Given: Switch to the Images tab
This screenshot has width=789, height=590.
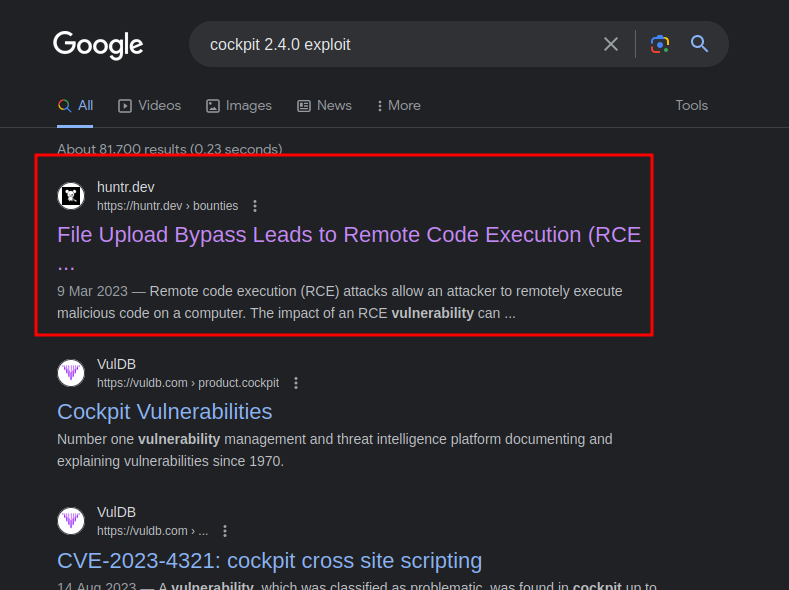Looking at the screenshot, I should [x=239, y=106].
